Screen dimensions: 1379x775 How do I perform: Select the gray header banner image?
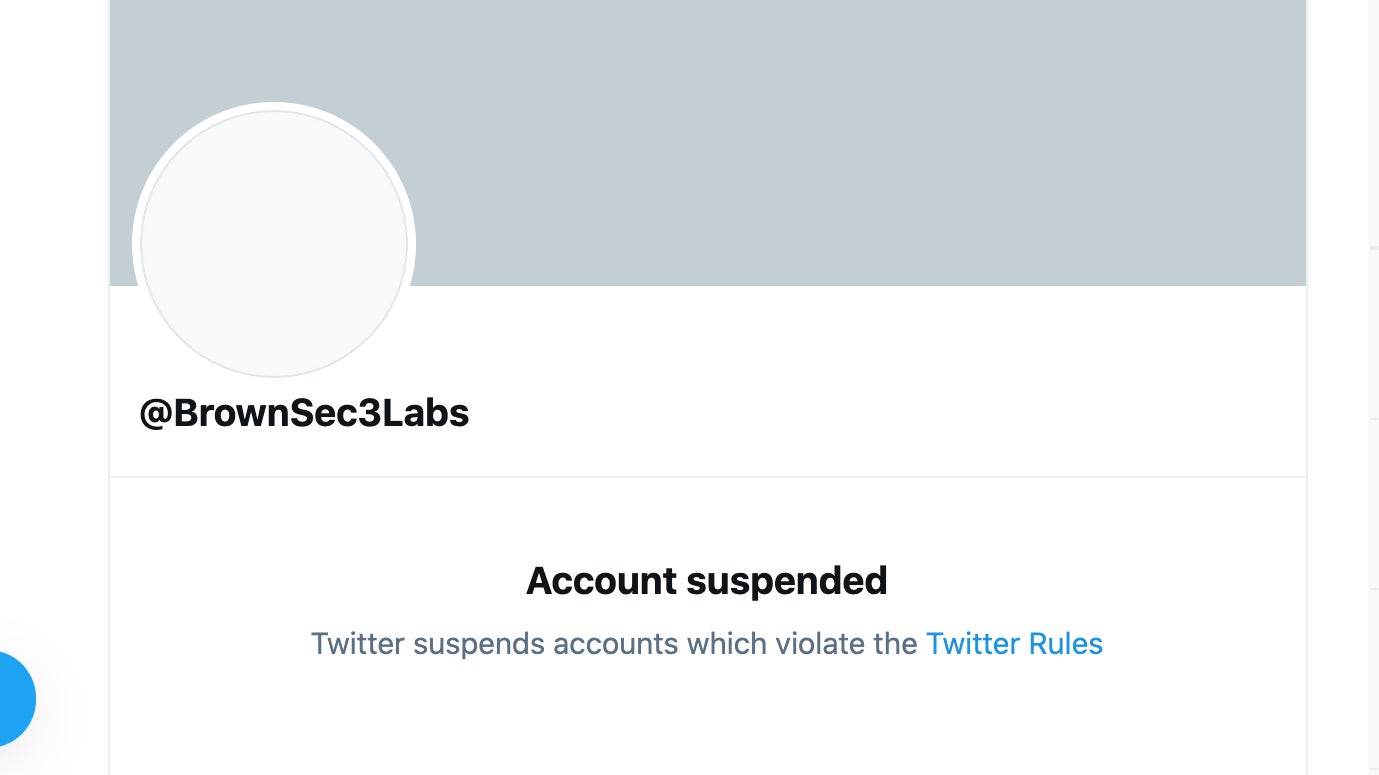(800, 140)
